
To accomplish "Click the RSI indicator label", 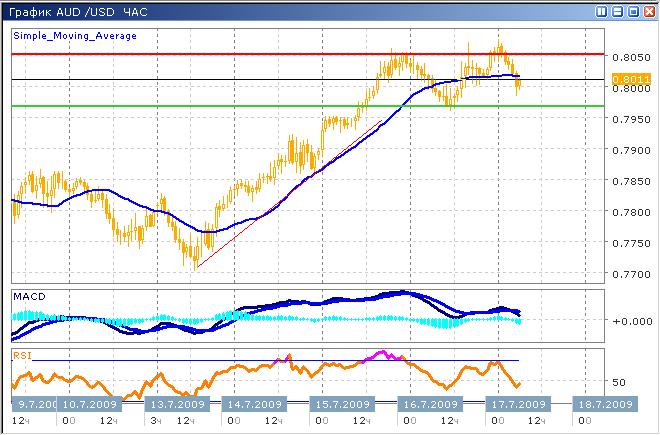I will click(22, 354).
